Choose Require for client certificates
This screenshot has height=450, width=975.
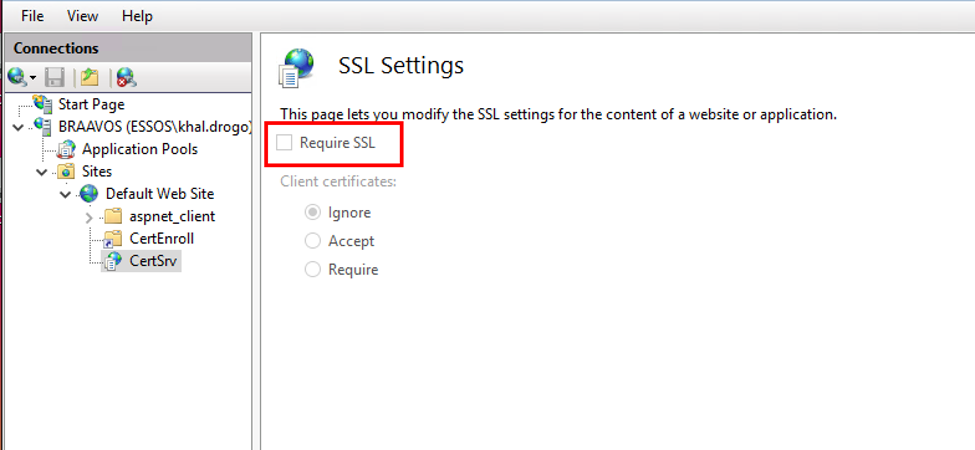coord(313,269)
